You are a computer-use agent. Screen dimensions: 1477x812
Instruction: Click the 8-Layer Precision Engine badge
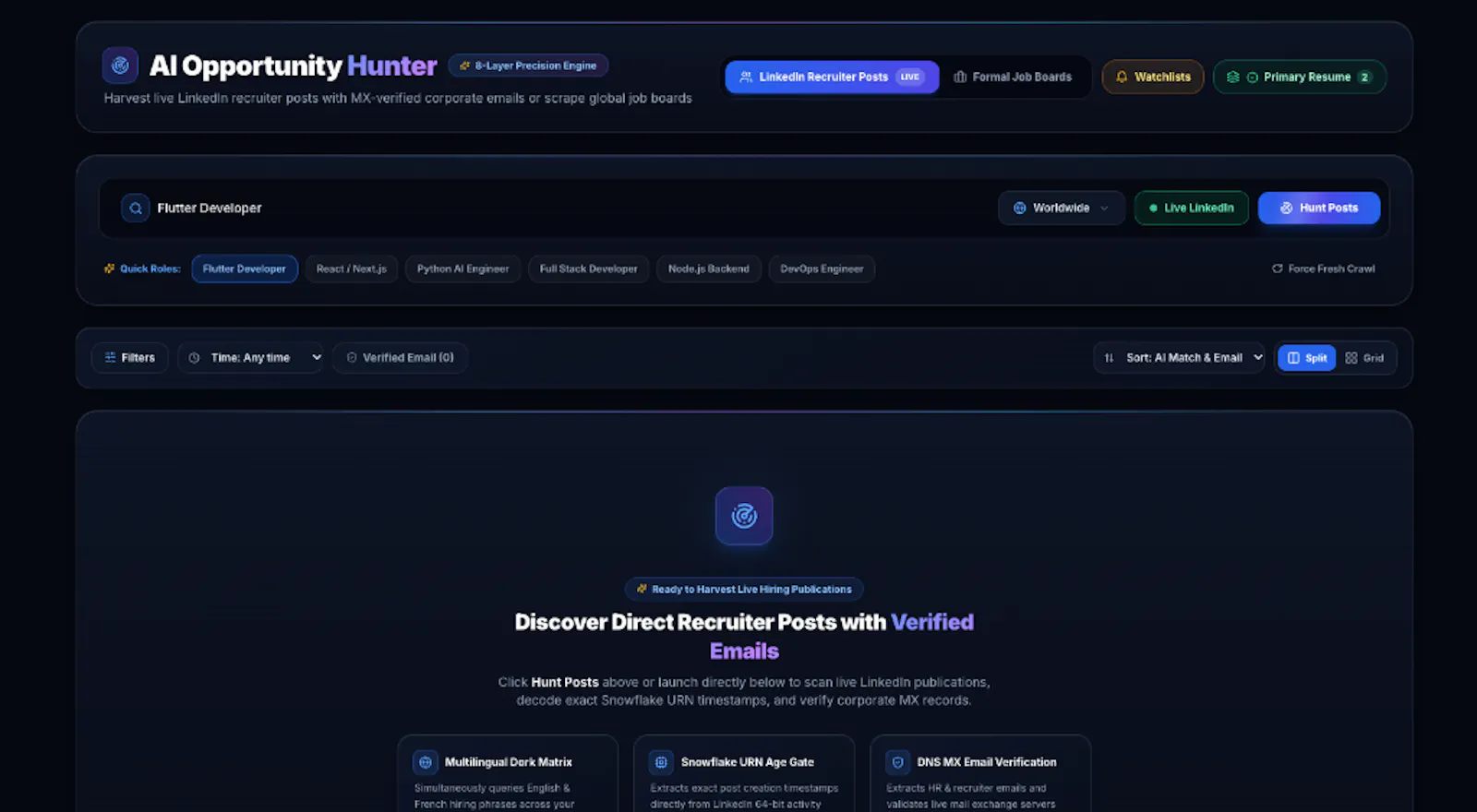pyautogui.click(x=528, y=66)
